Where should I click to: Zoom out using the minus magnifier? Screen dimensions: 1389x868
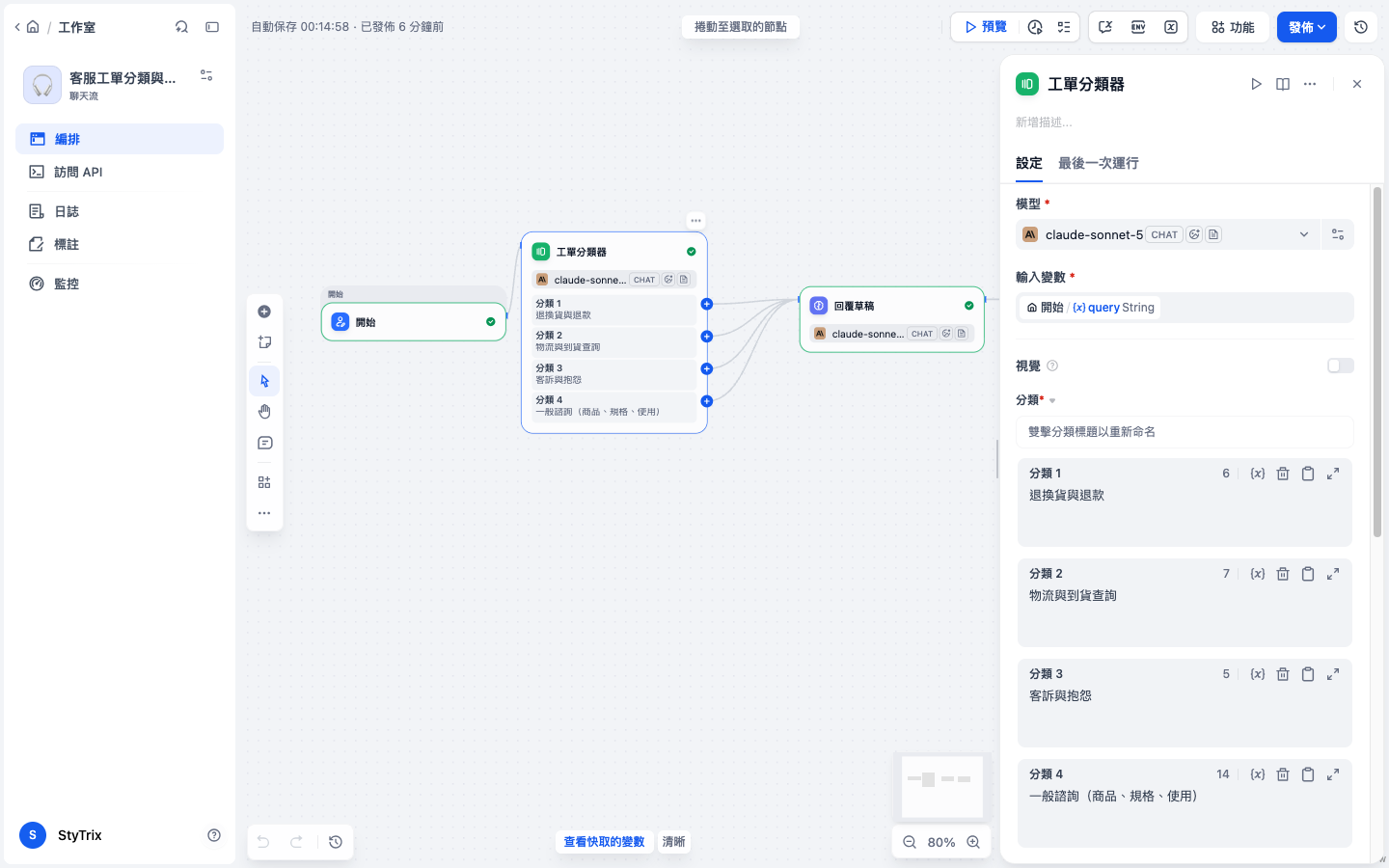[910, 842]
